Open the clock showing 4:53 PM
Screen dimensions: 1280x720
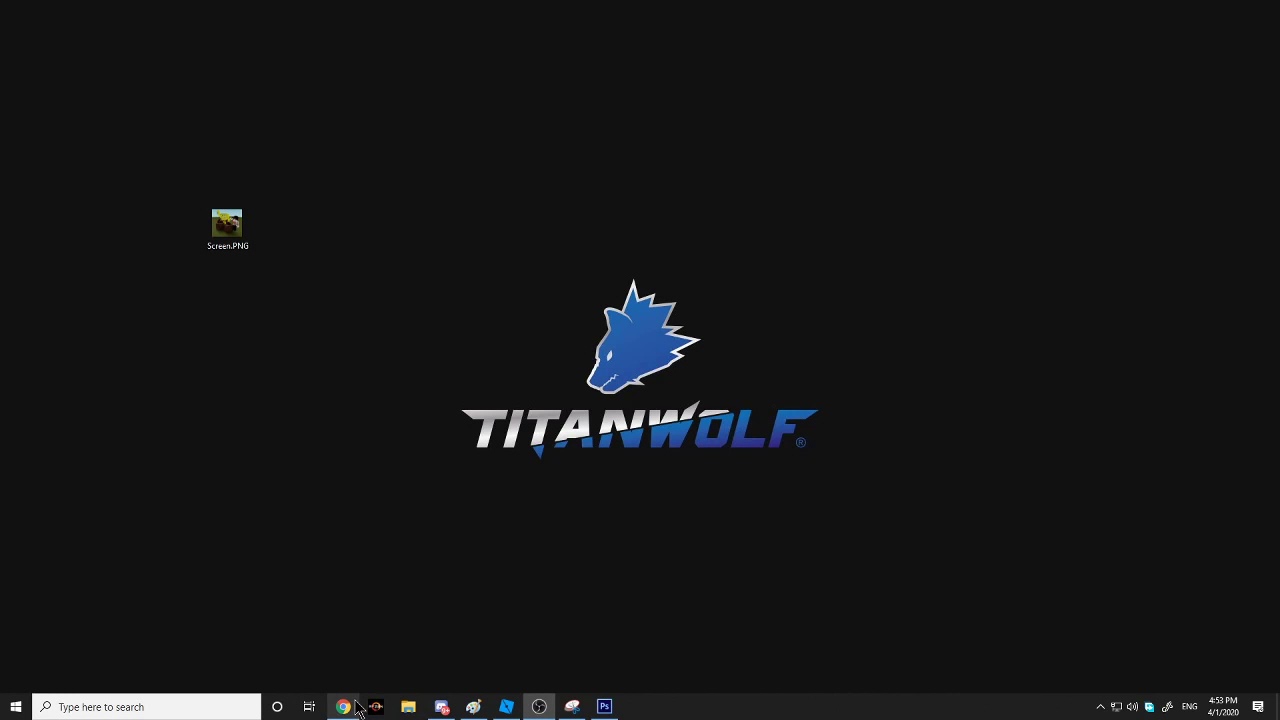point(1223,707)
